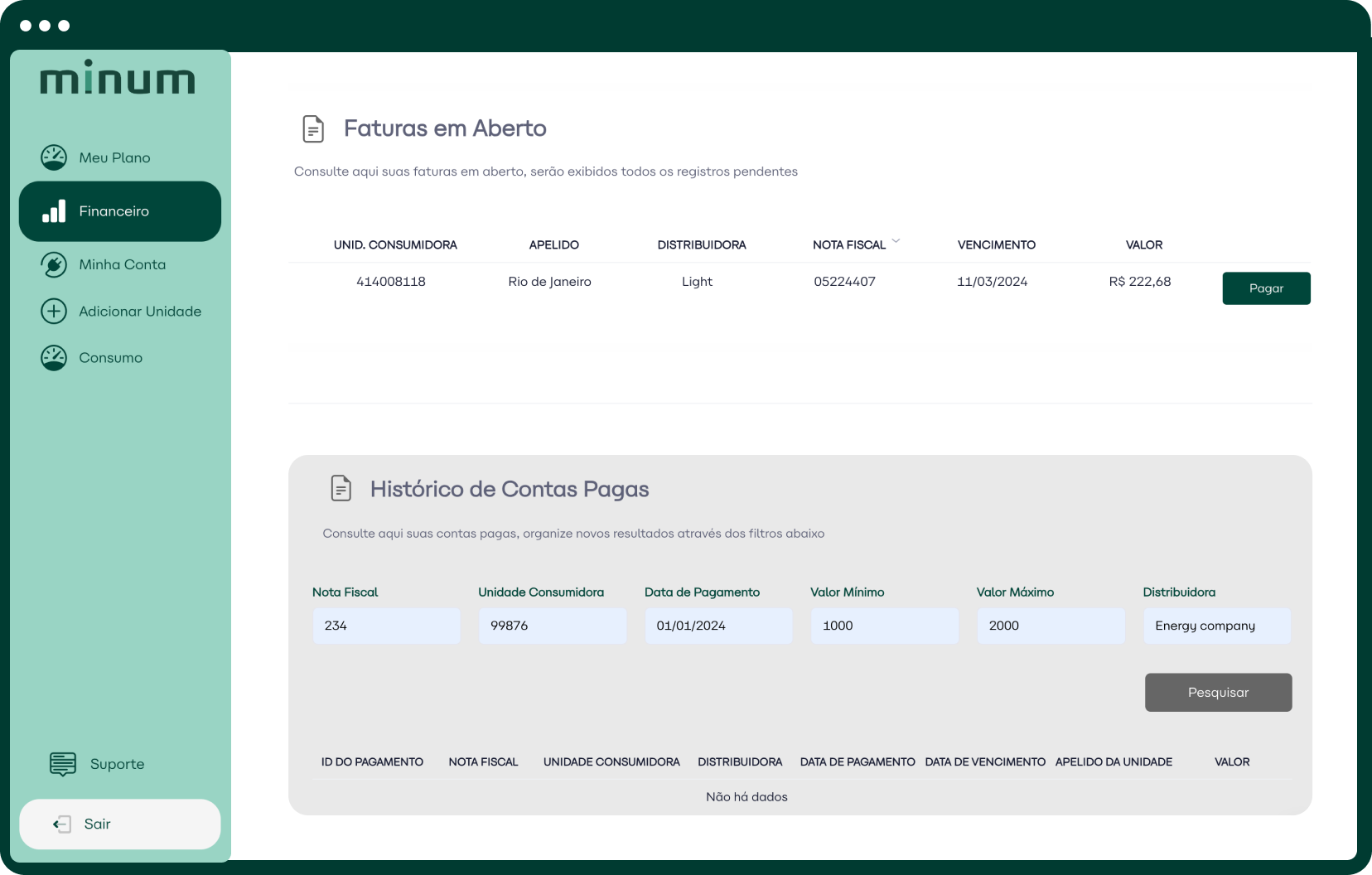Image resolution: width=1372 pixels, height=875 pixels.
Task: Focus the Nota Fiscal filter input
Action: point(385,626)
